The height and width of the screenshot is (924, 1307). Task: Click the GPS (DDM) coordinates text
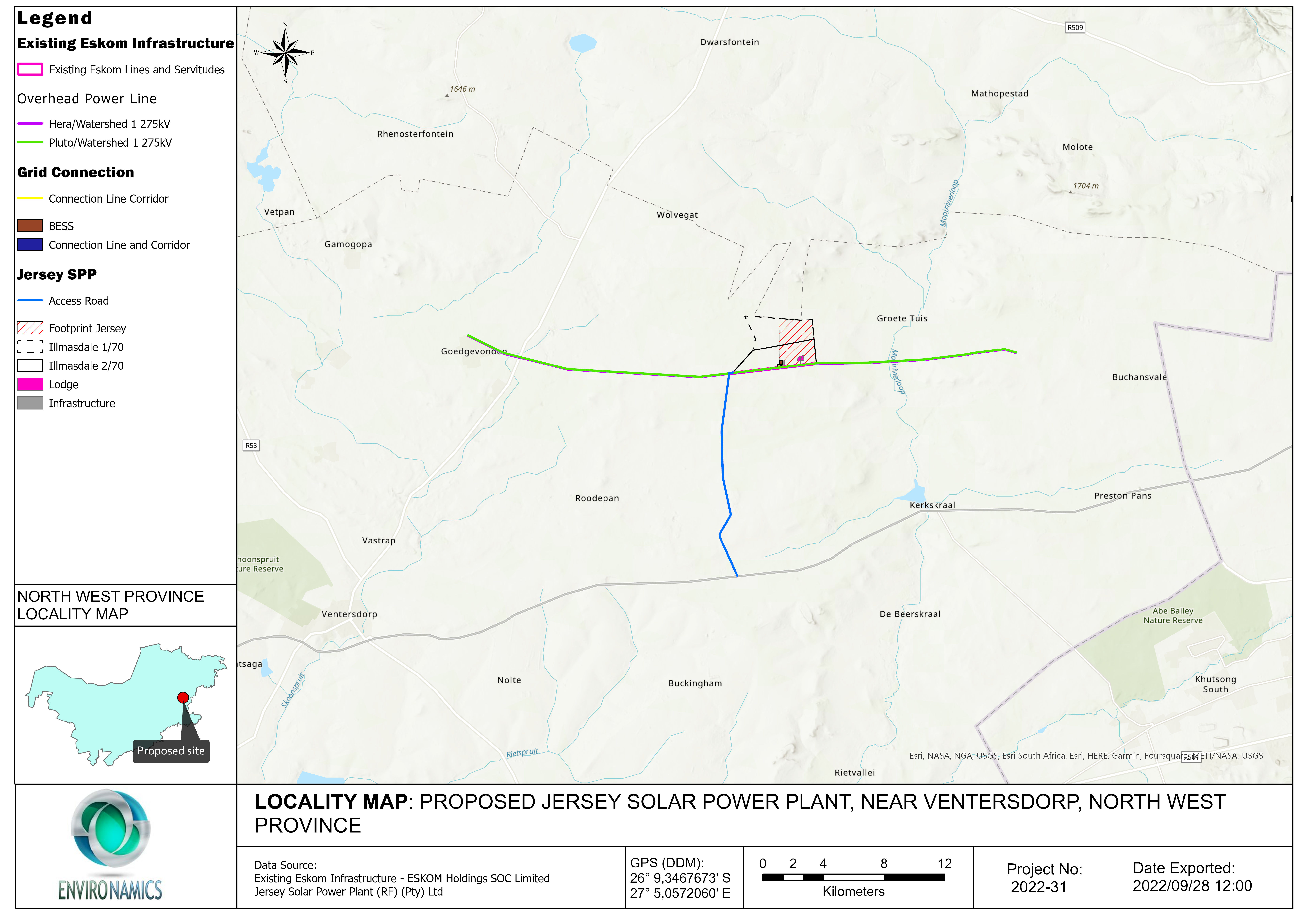point(680,879)
